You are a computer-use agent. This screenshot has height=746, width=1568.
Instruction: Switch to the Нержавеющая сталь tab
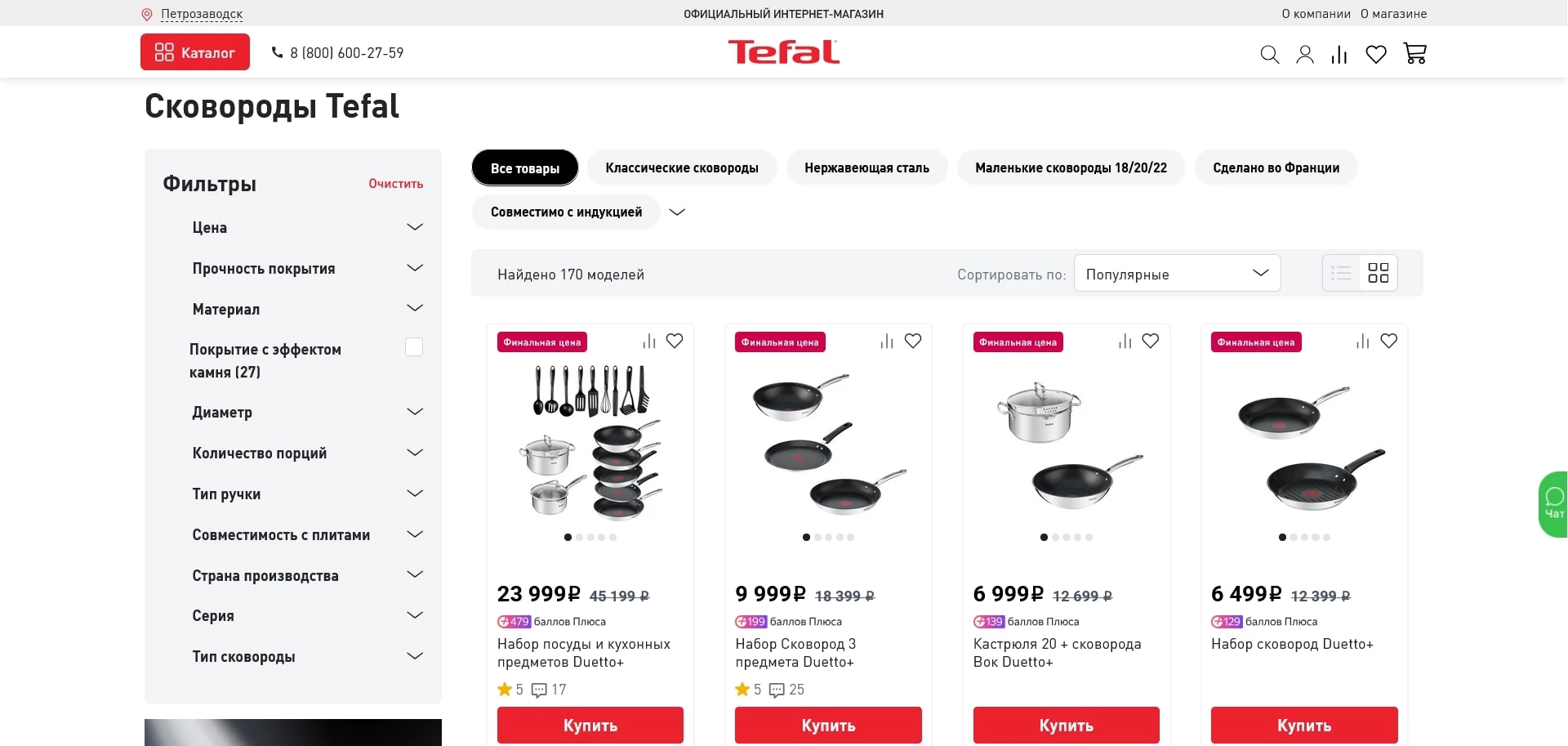point(866,168)
